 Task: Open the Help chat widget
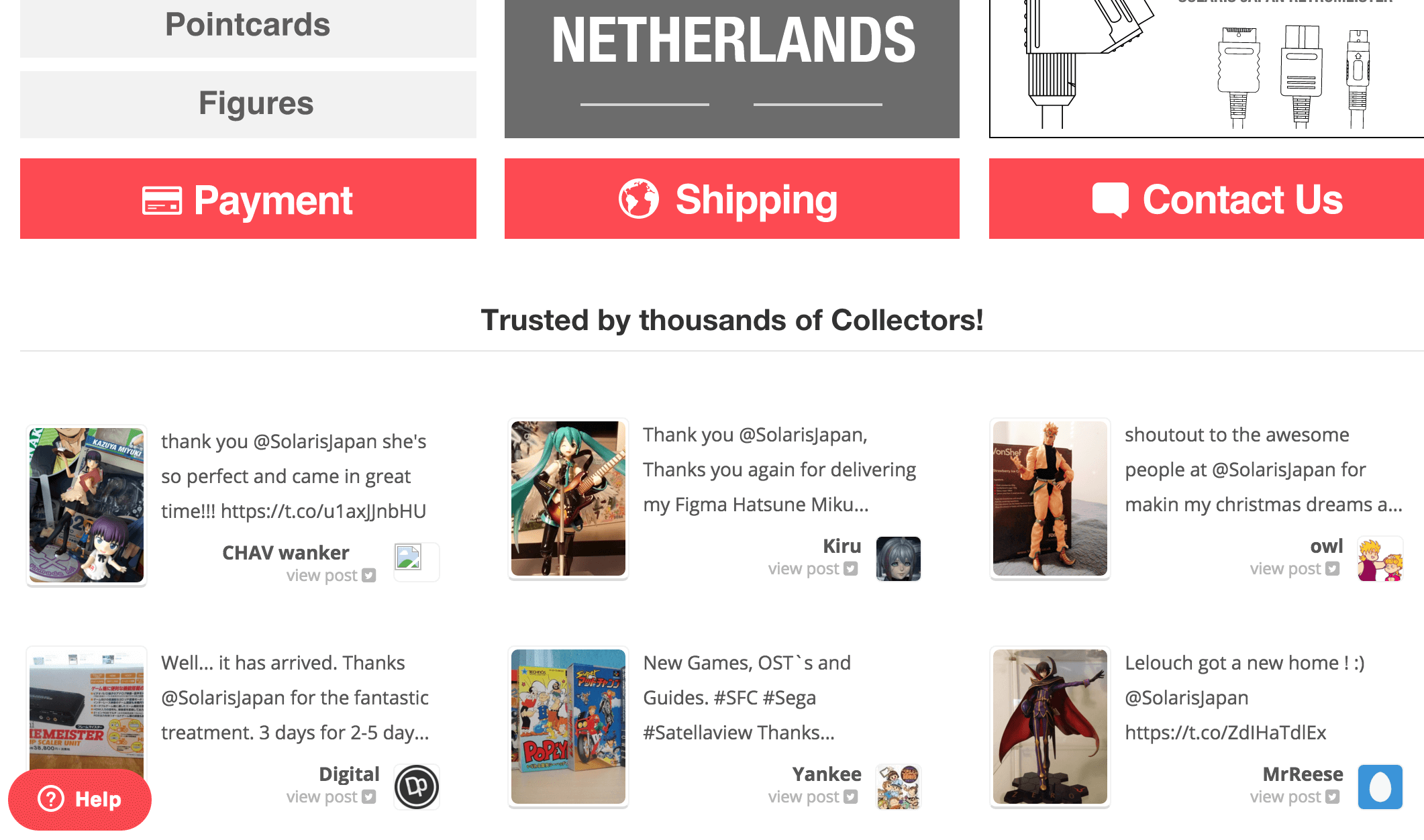point(80,799)
